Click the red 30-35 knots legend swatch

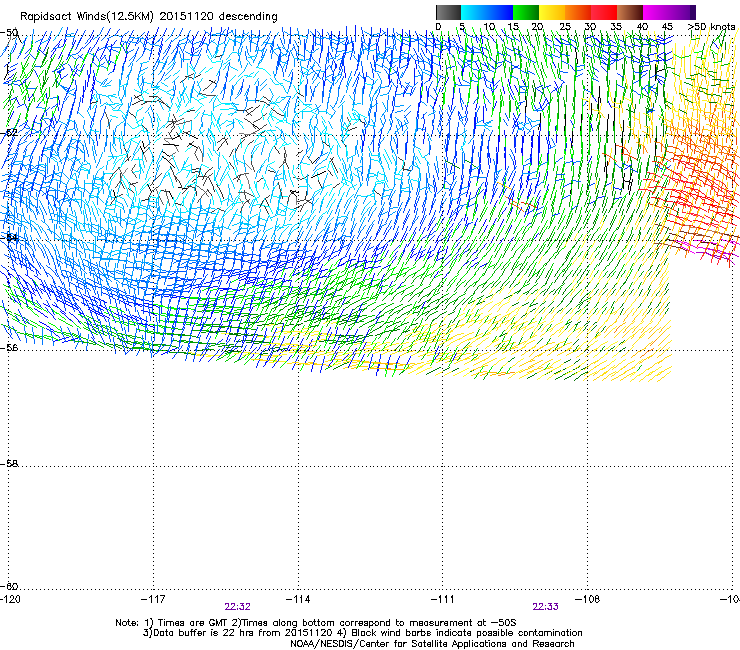coord(604,12)
